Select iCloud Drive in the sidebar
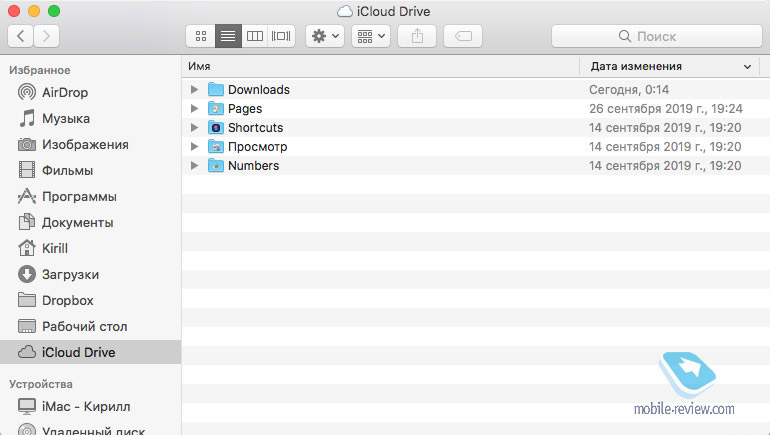Viewport: 770px width, 437px height. (x=91, y=352)
